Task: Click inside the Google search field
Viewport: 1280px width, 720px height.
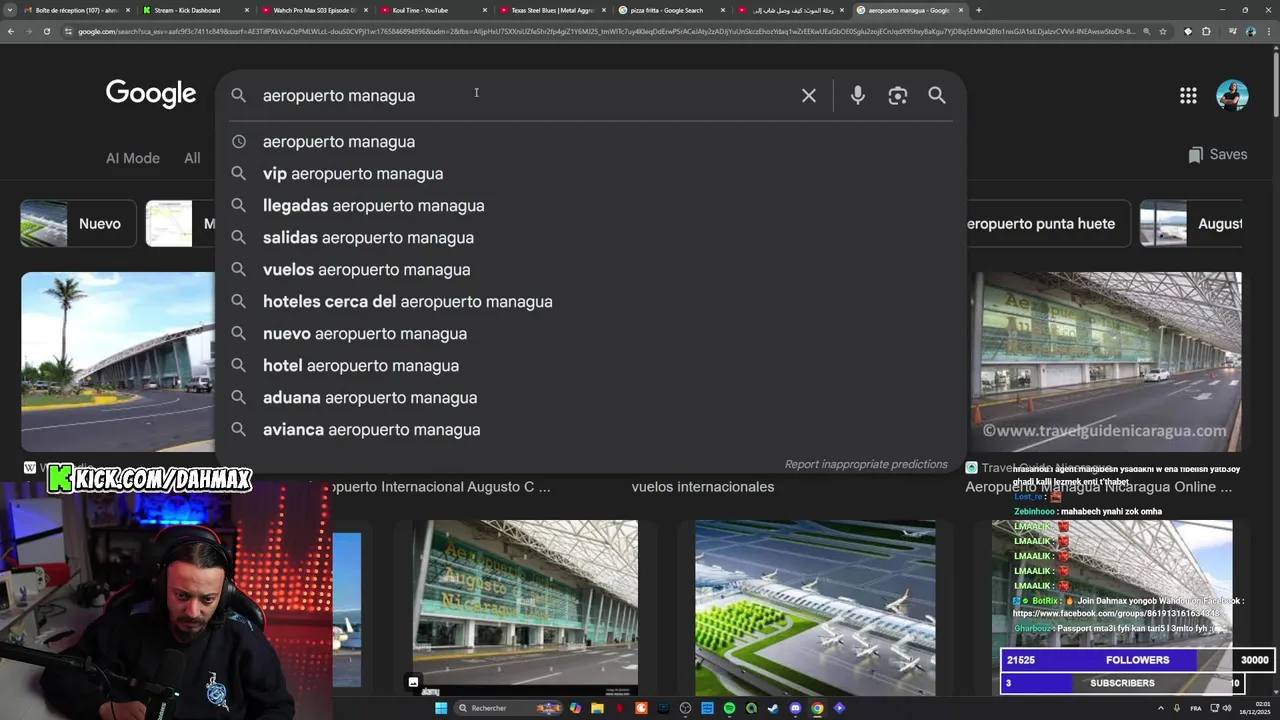Action: pos(520,95)
